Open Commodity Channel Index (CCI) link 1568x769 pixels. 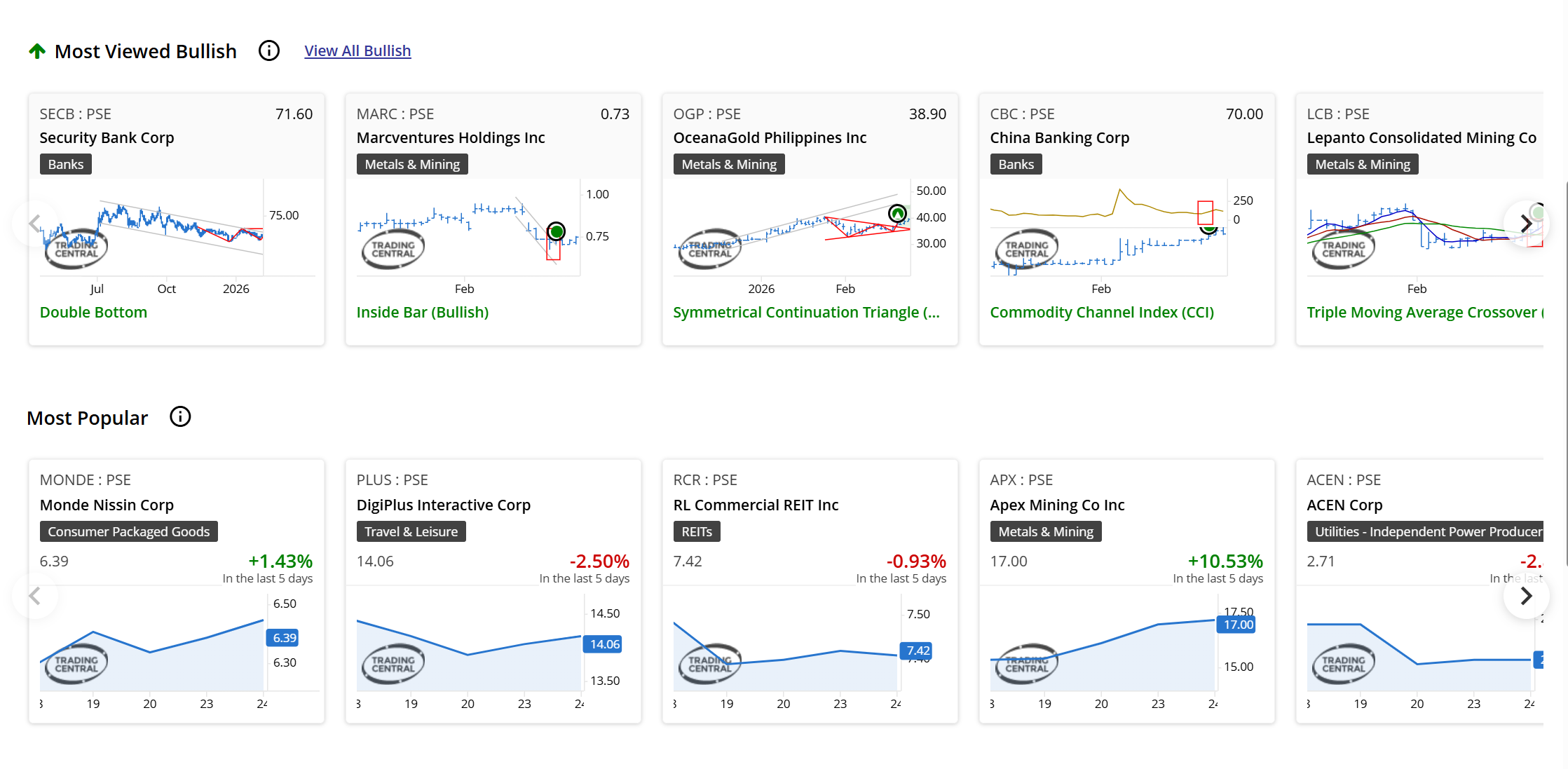(x=1101, y=313)
